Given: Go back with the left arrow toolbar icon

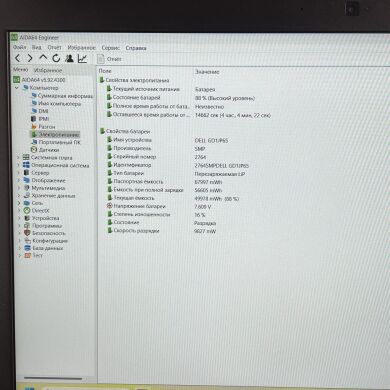Looking at the screenshot, I should pyautogui.click(x=18, y=58).
